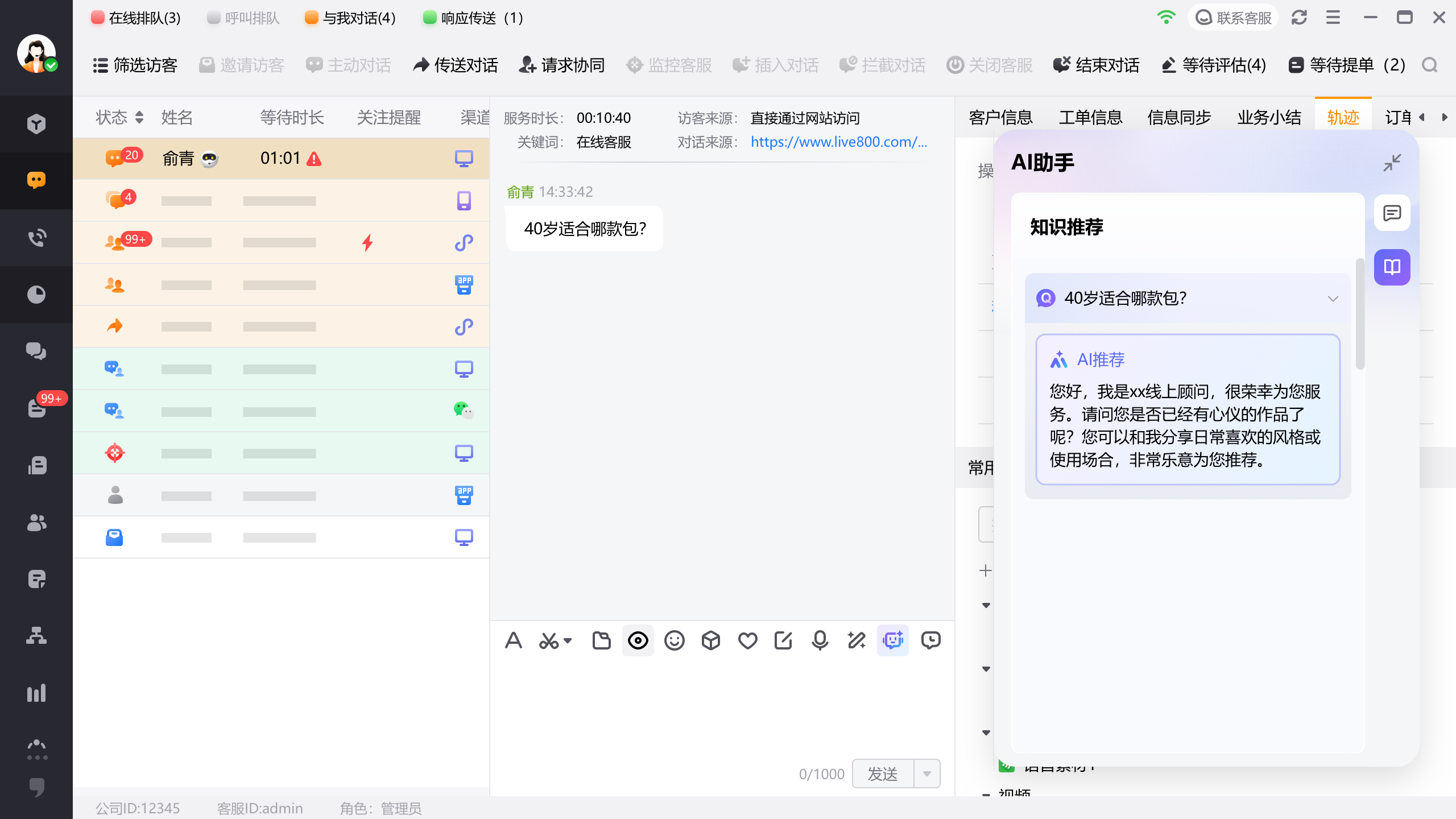
Task: Click 筛选访客 filter visitors button
Action: [x=135, y=65]
